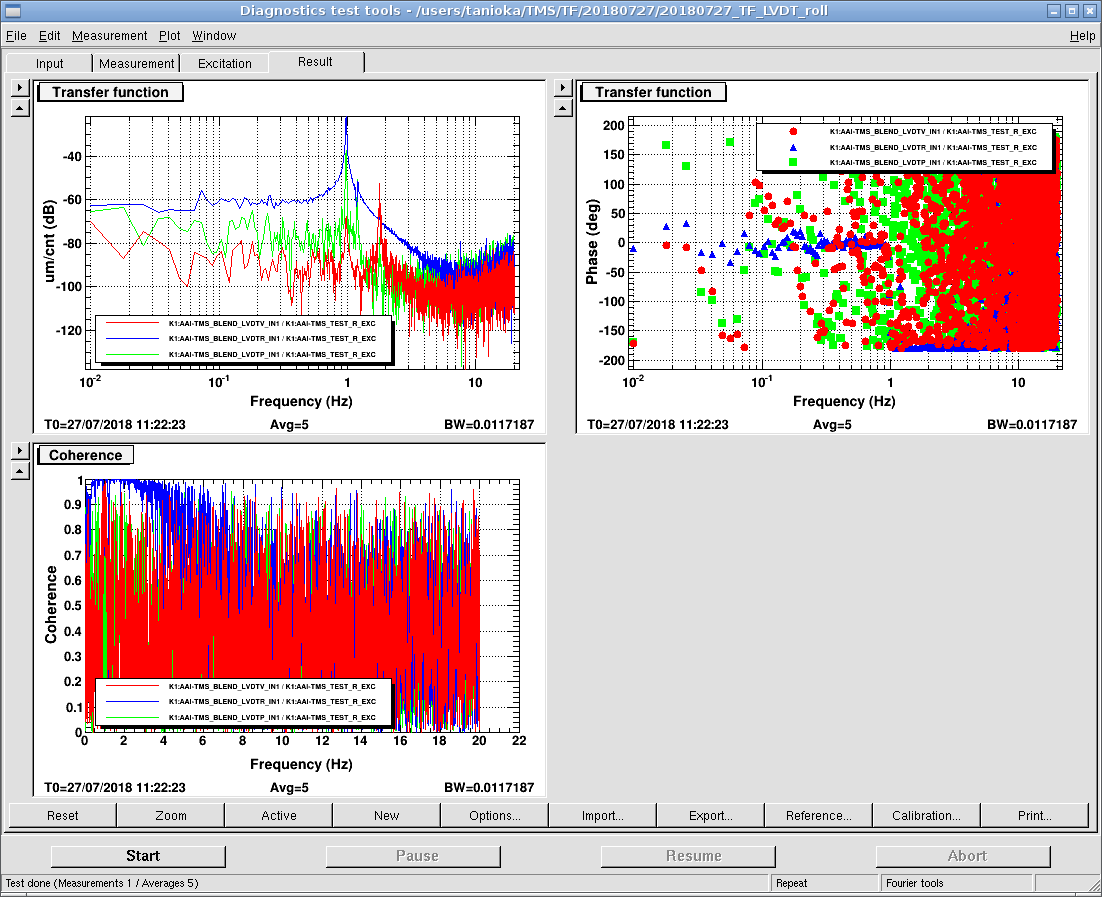Switch to the Excitation tab

click(225, 63)
